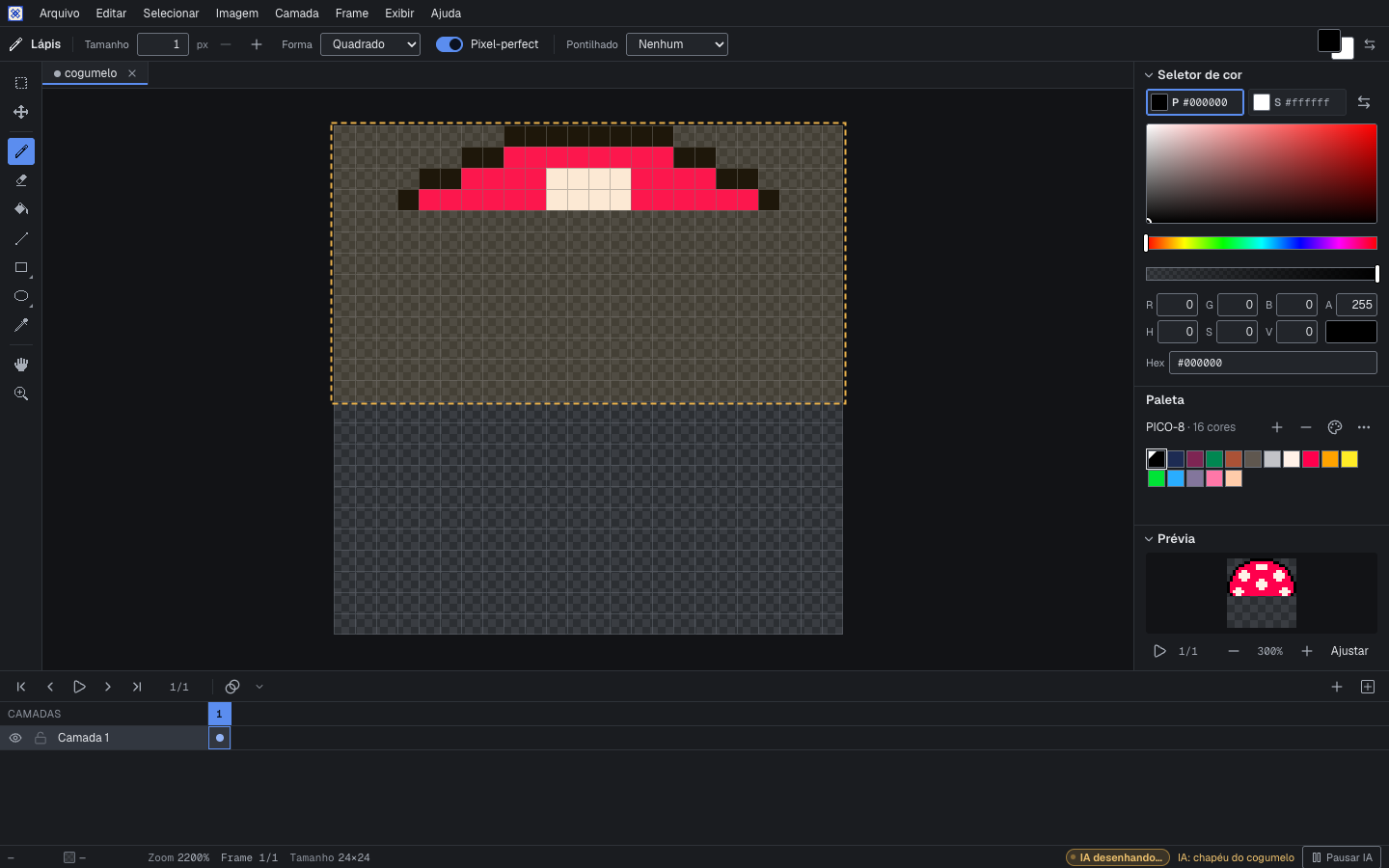Add a new frame with the timeline plus

1337,687
